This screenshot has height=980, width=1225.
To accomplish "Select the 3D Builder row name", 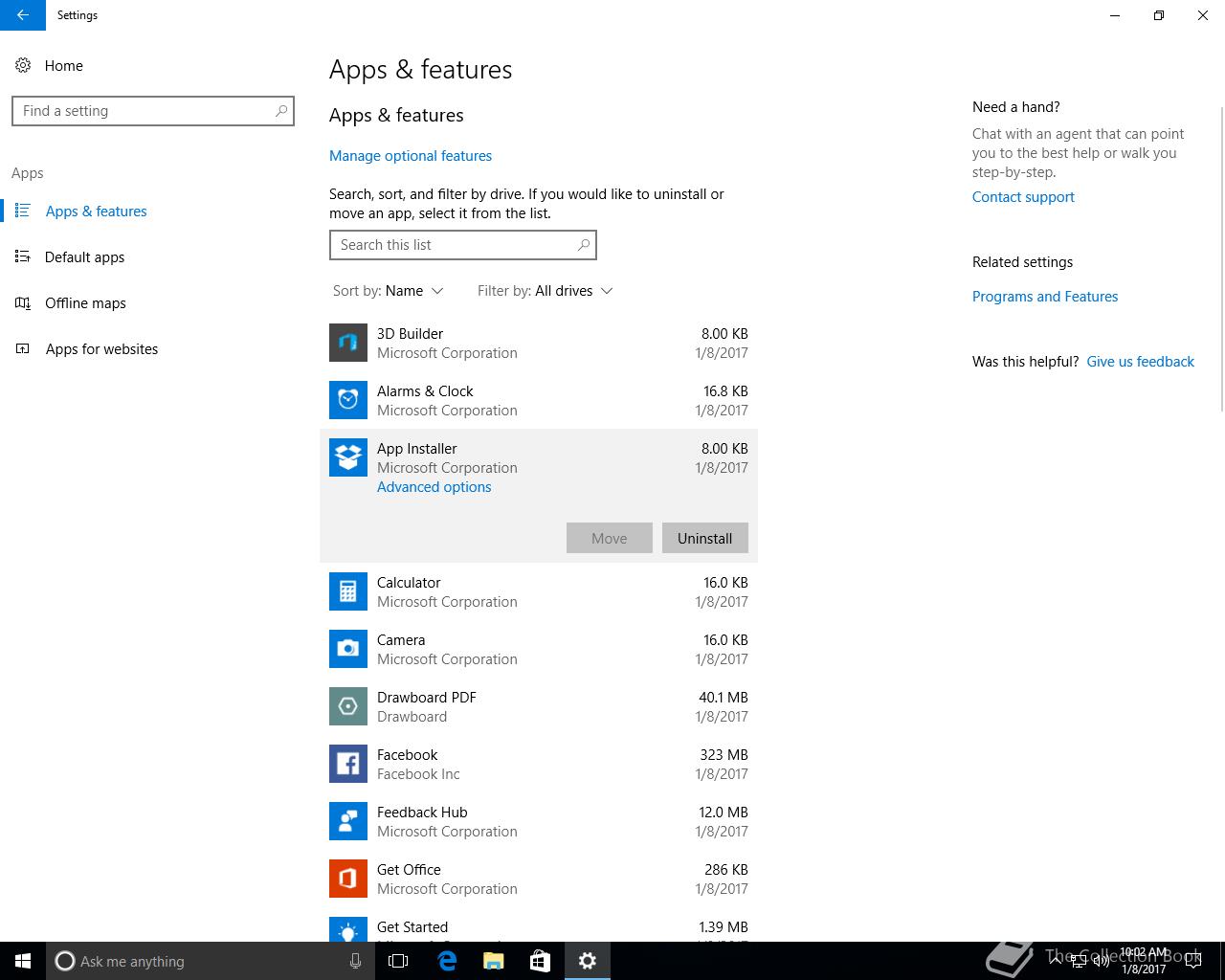I will click(410, 334).
